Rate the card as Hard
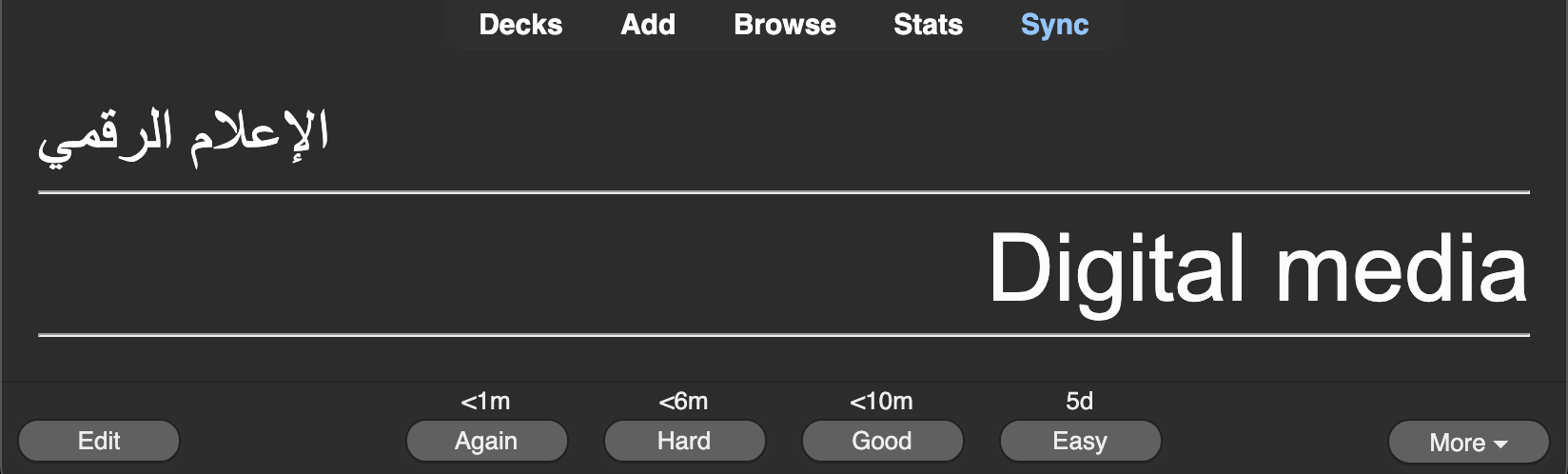The height and width of the screenshot is (474, 1568). coord(684,441)
